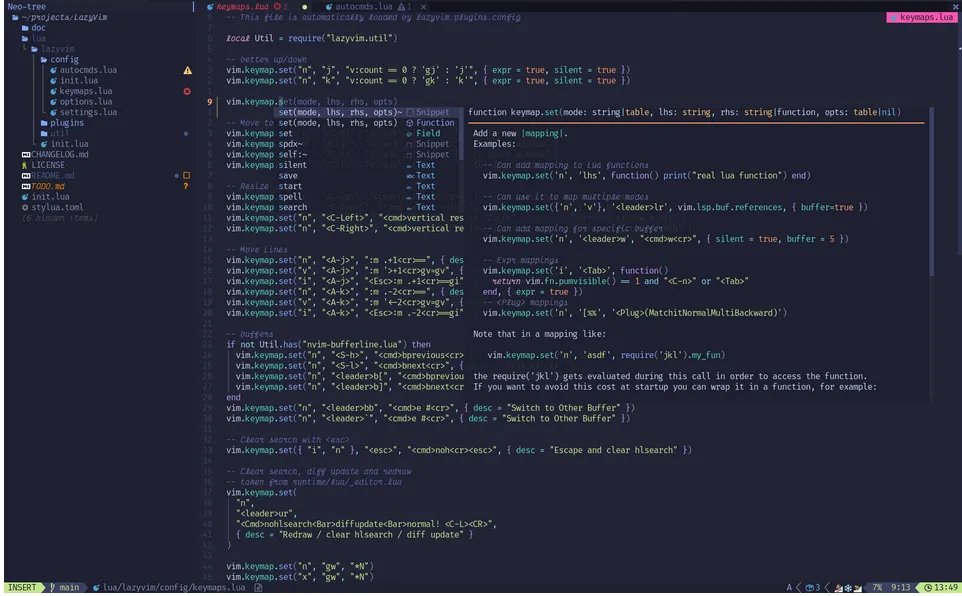The image size is (962, 596).
Task: Click the dot indicator beside the util folder
Action: coord(186,134)
